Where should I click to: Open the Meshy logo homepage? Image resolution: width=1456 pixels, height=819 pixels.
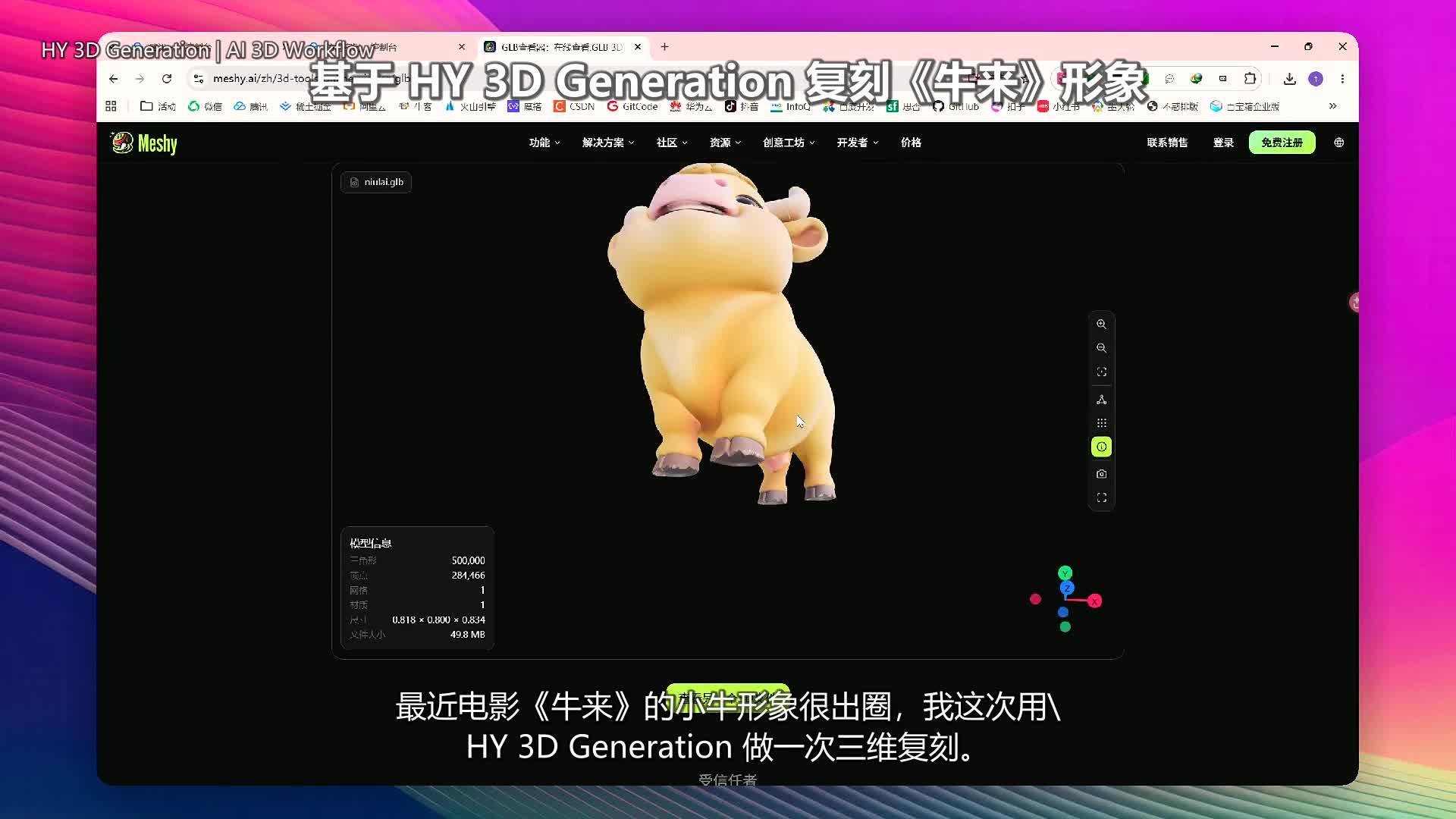(144, 143)
